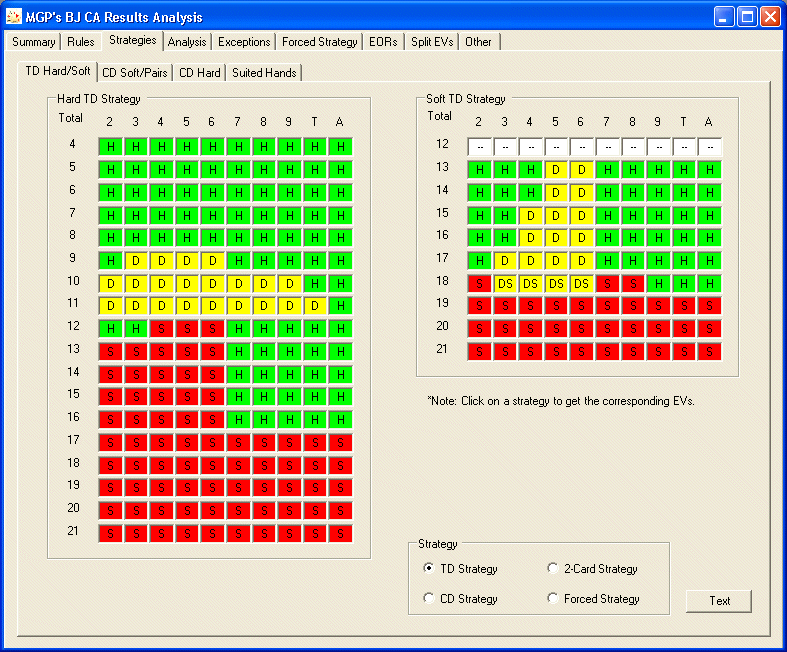The height and width of the screenshot is (652, 787).
Task: Click hard 4 vs dealer 2 H cell
Action: [110, 147]
